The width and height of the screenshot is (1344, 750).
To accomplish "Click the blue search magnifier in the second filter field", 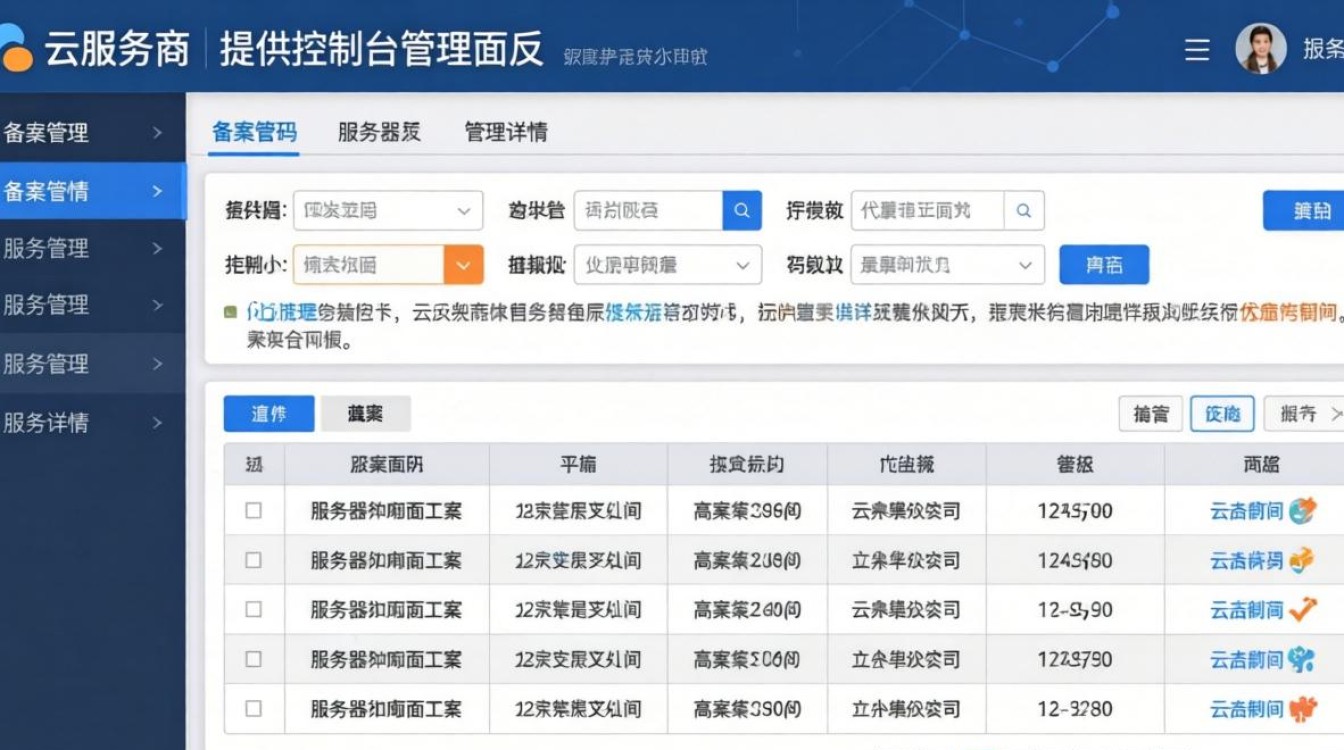I will [741, 210].
